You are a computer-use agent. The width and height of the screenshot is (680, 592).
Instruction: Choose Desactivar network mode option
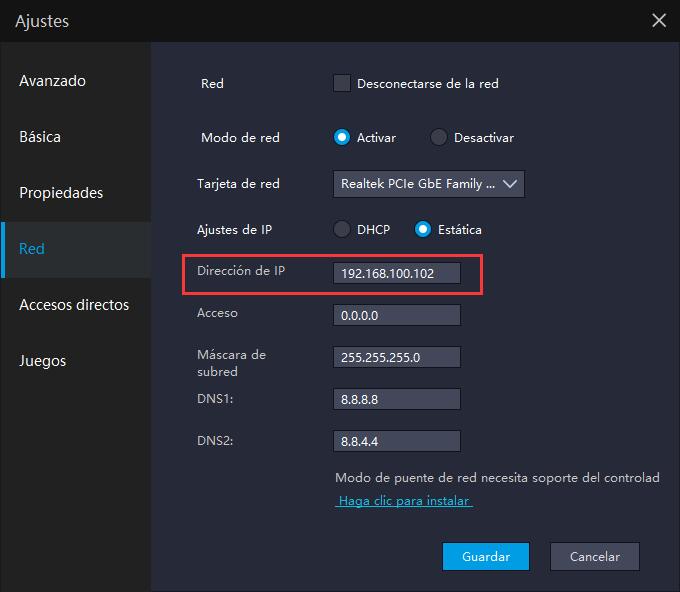[x=439, y=138]
